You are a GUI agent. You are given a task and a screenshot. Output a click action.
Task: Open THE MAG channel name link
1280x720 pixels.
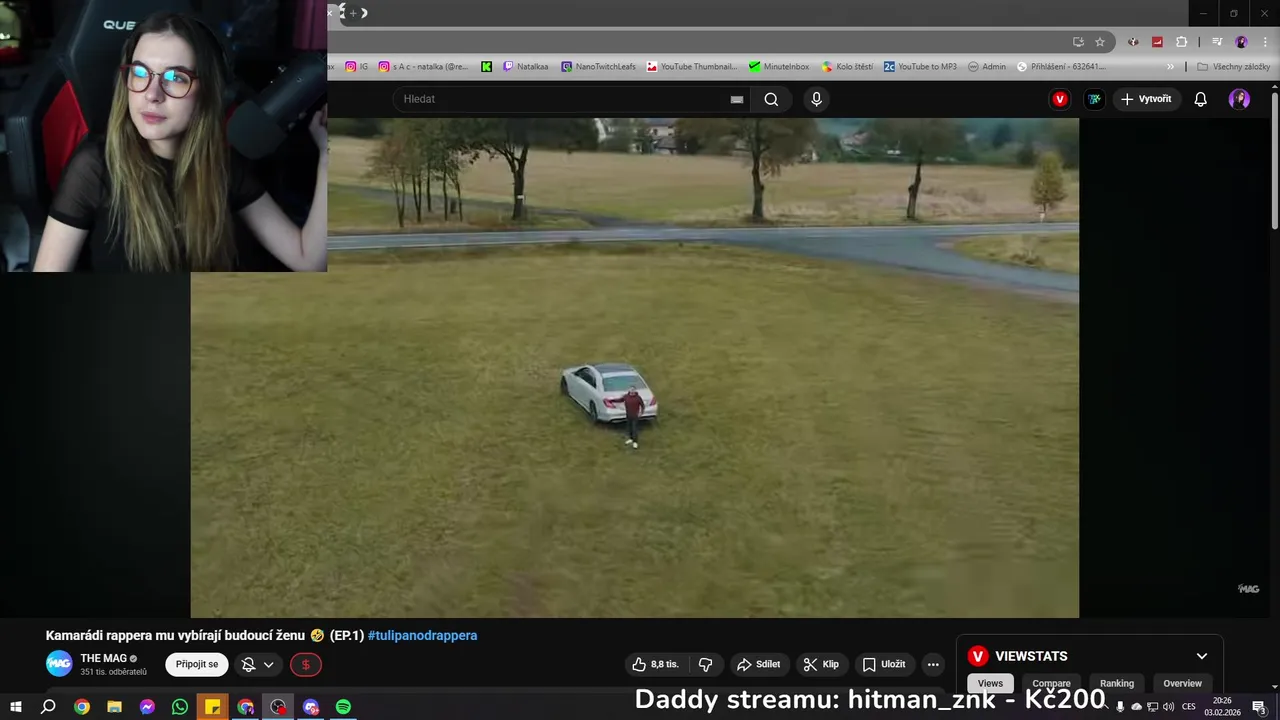(x=103, y=658)
